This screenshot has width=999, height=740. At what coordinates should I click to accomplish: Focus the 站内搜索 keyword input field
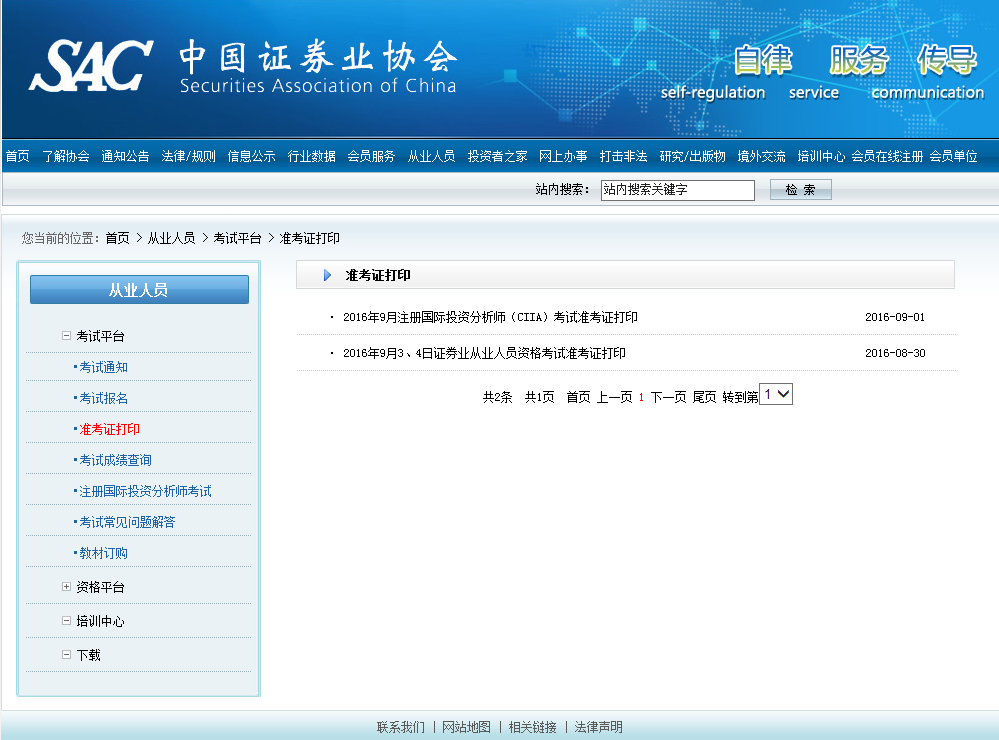tap(677, 190)
